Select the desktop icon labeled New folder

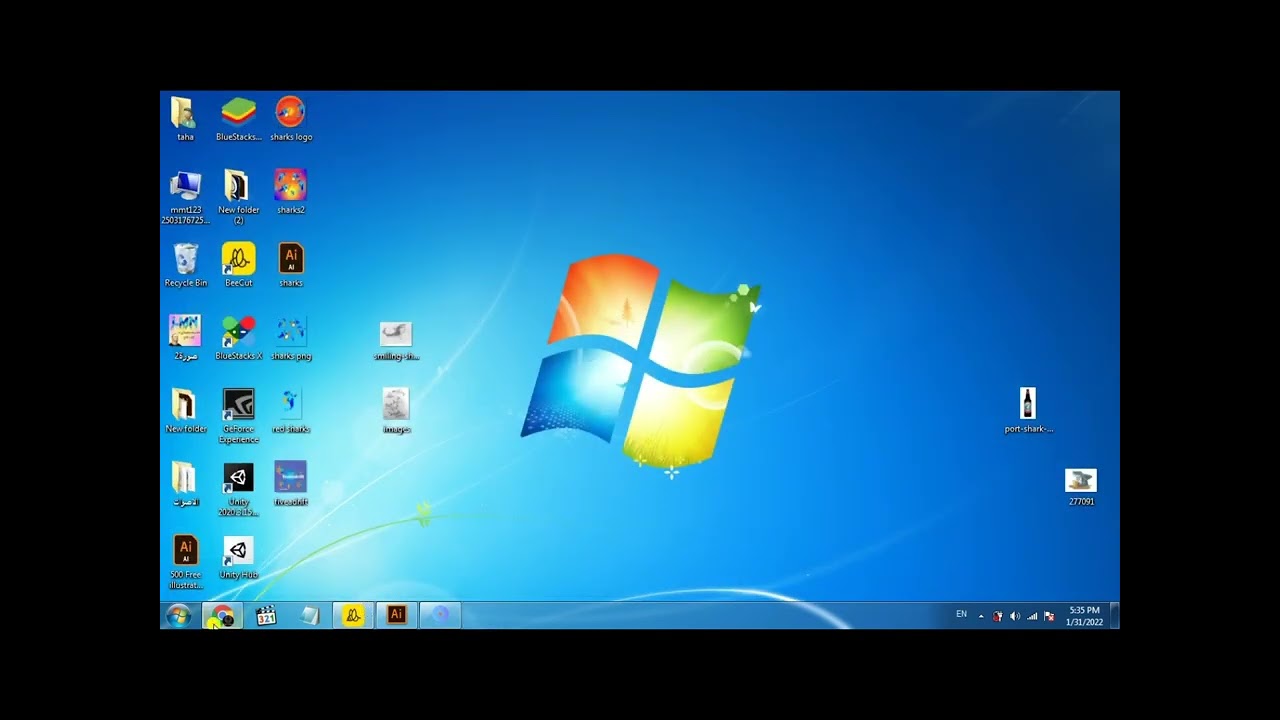pos(185,410)
